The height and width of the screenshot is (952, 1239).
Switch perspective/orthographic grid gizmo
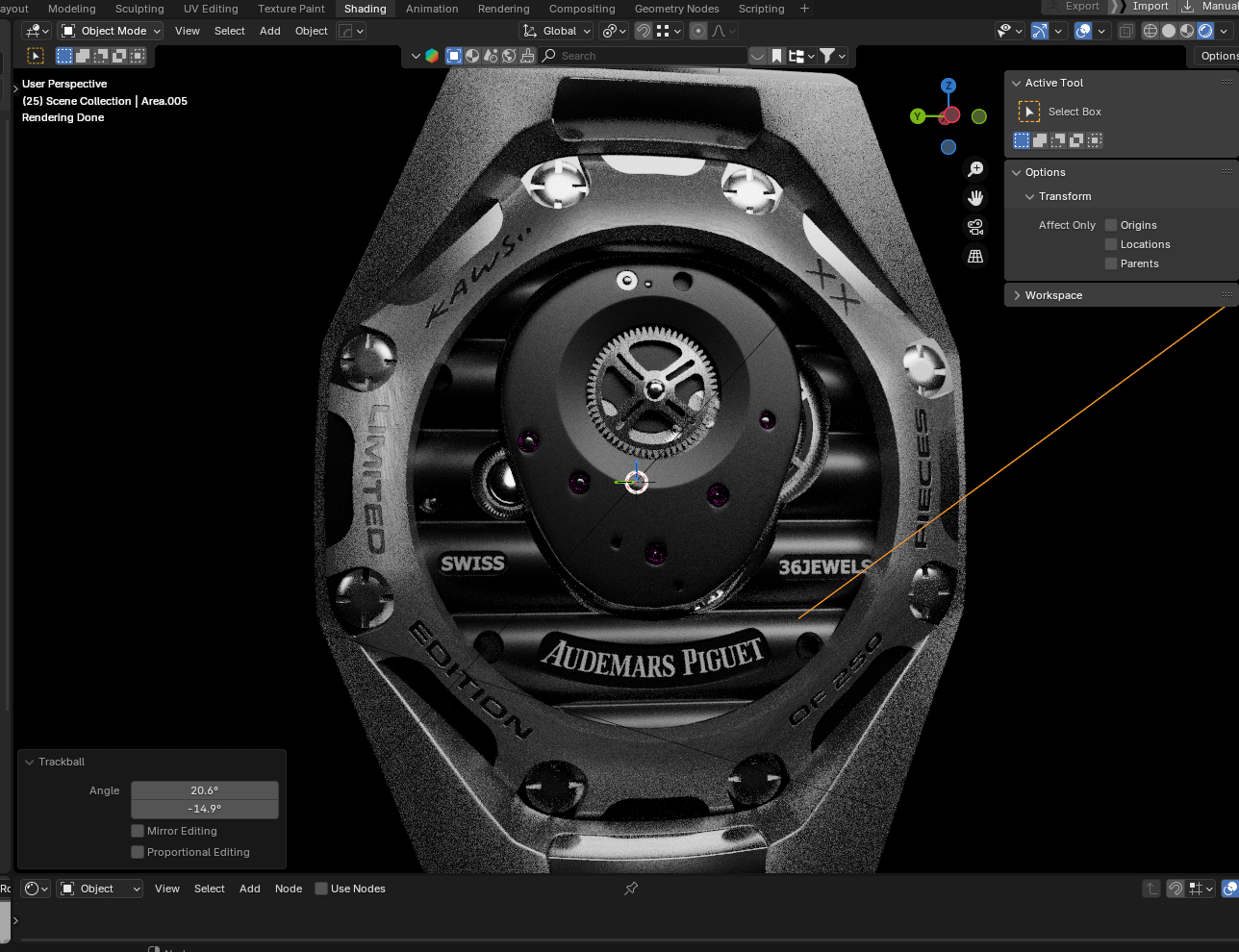975,256
